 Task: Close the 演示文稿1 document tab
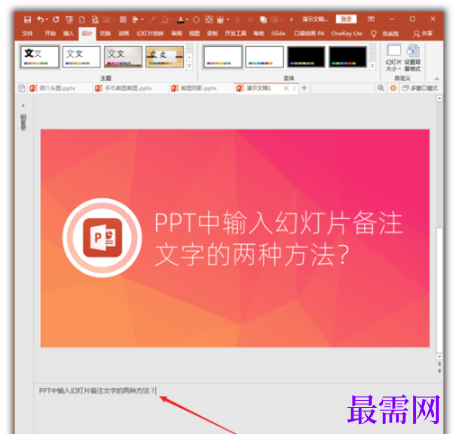coord(286,88)
